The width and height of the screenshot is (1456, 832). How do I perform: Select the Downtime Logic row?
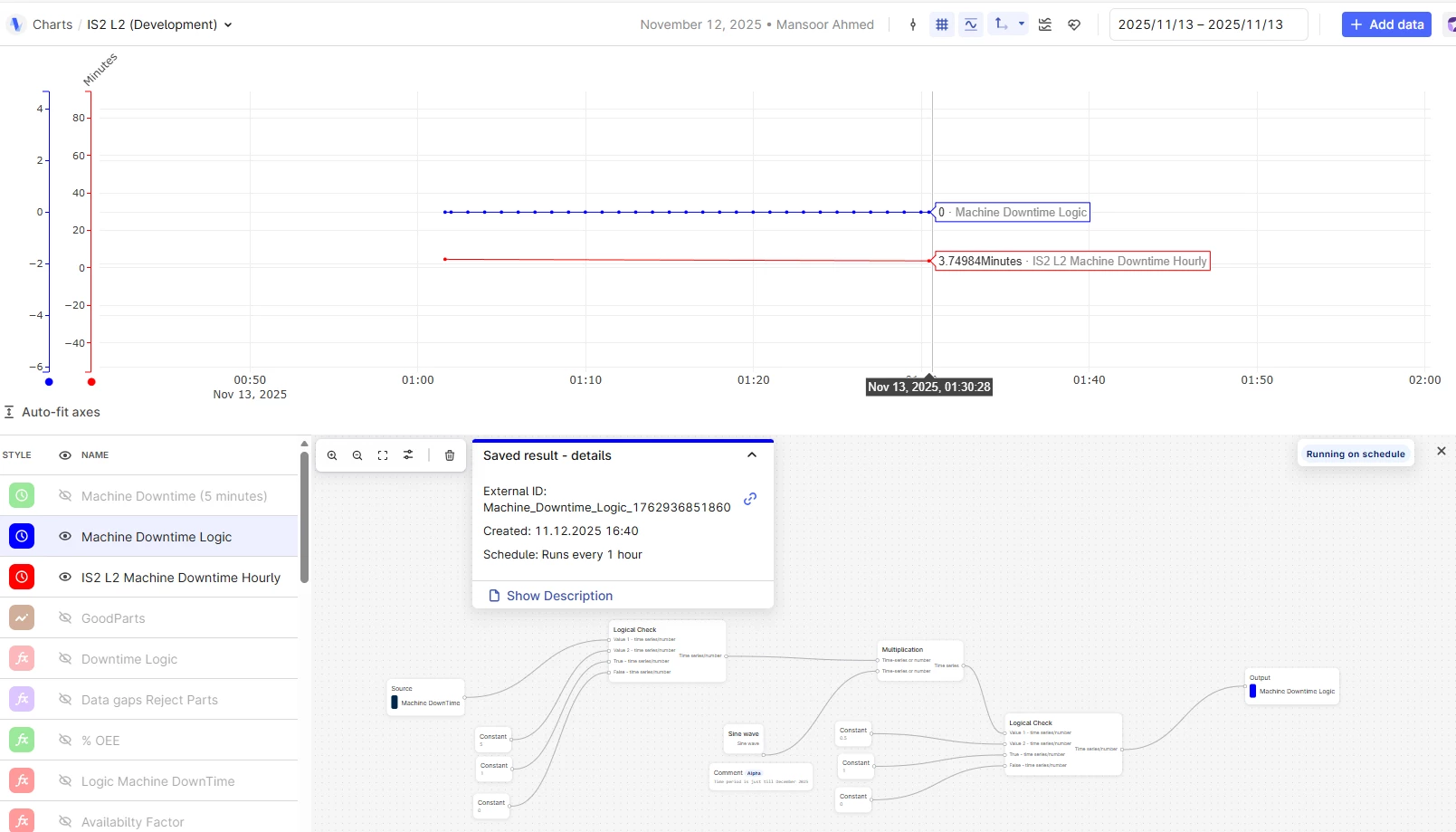coord(149,658)
